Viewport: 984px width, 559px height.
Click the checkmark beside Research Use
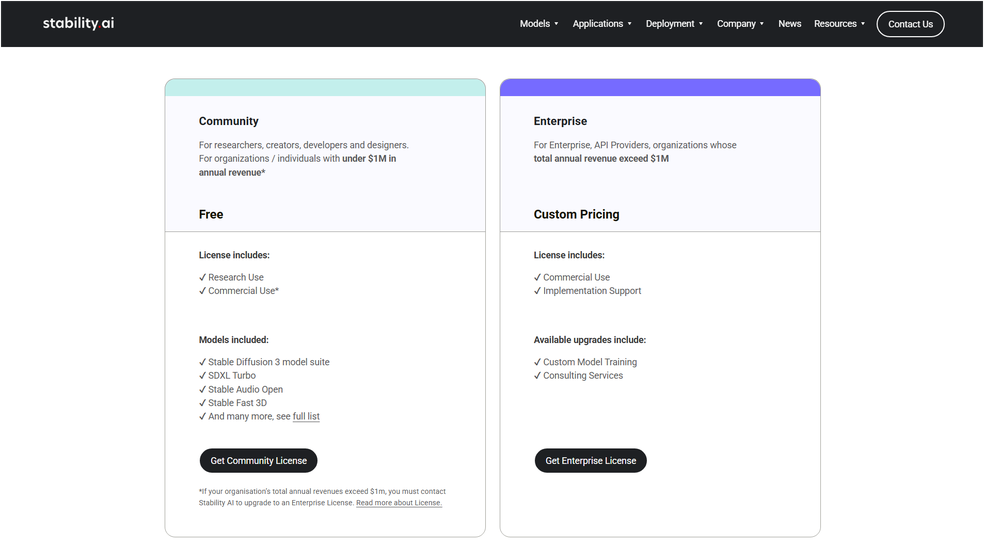(x=203, y=278)
